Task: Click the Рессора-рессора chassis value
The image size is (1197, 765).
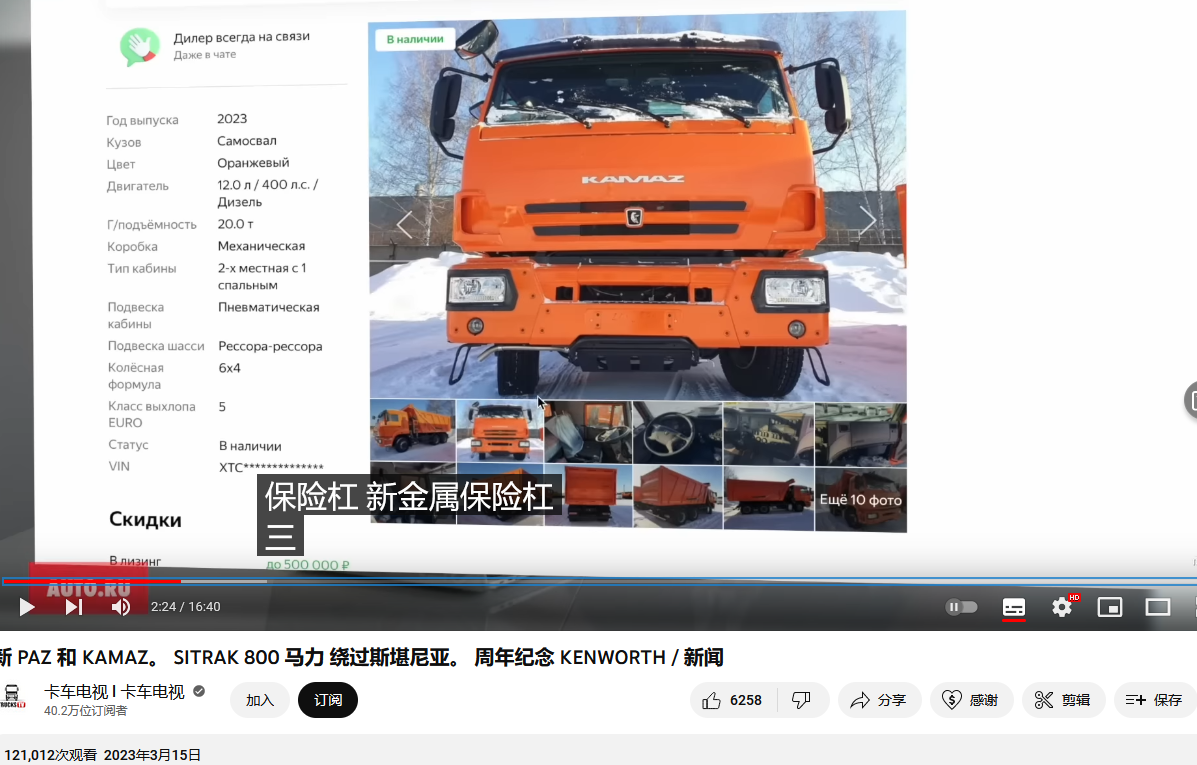Action: point(270,346)
